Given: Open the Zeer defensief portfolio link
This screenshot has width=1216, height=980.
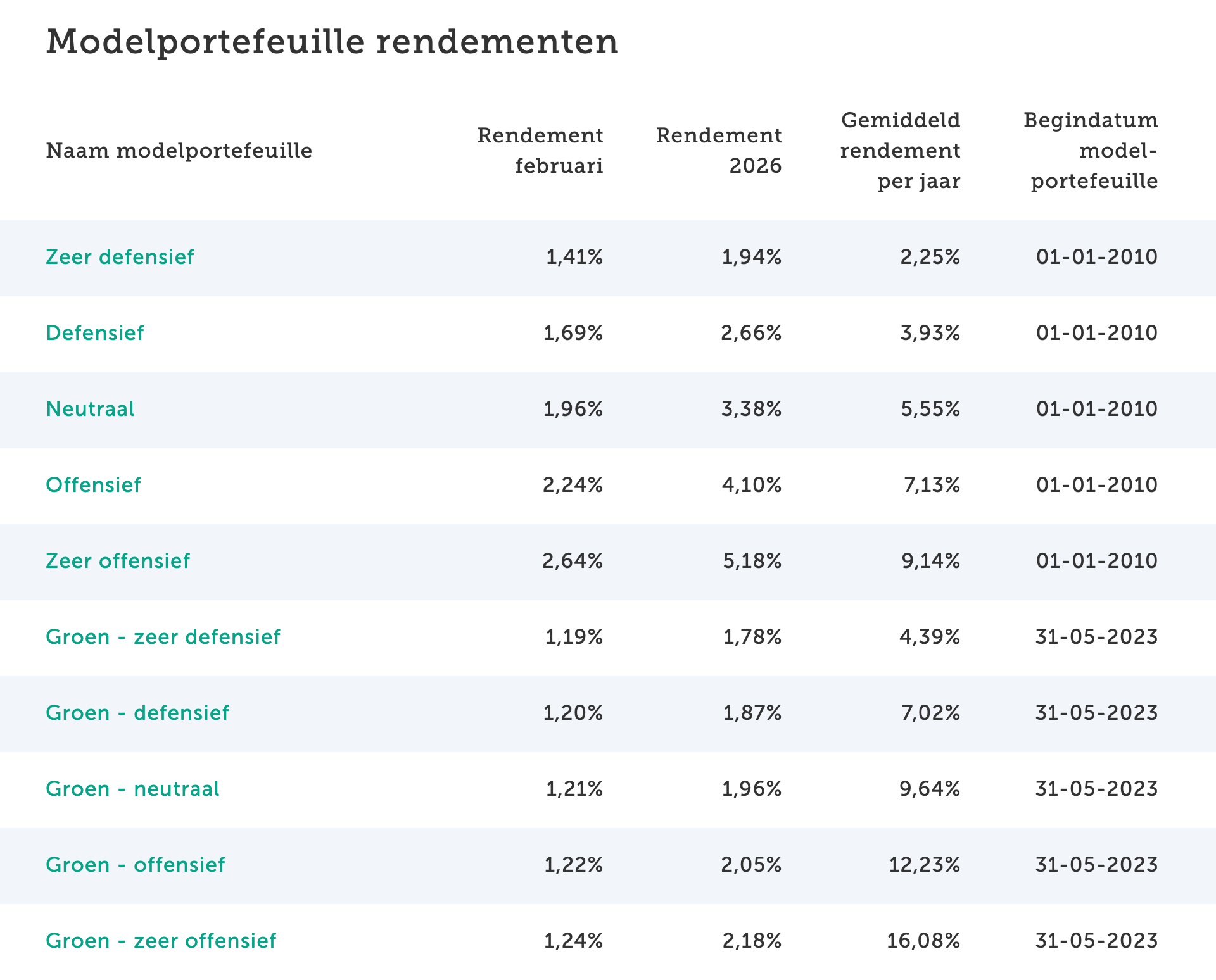Looking at the screenshot, I should click(120, 257).
